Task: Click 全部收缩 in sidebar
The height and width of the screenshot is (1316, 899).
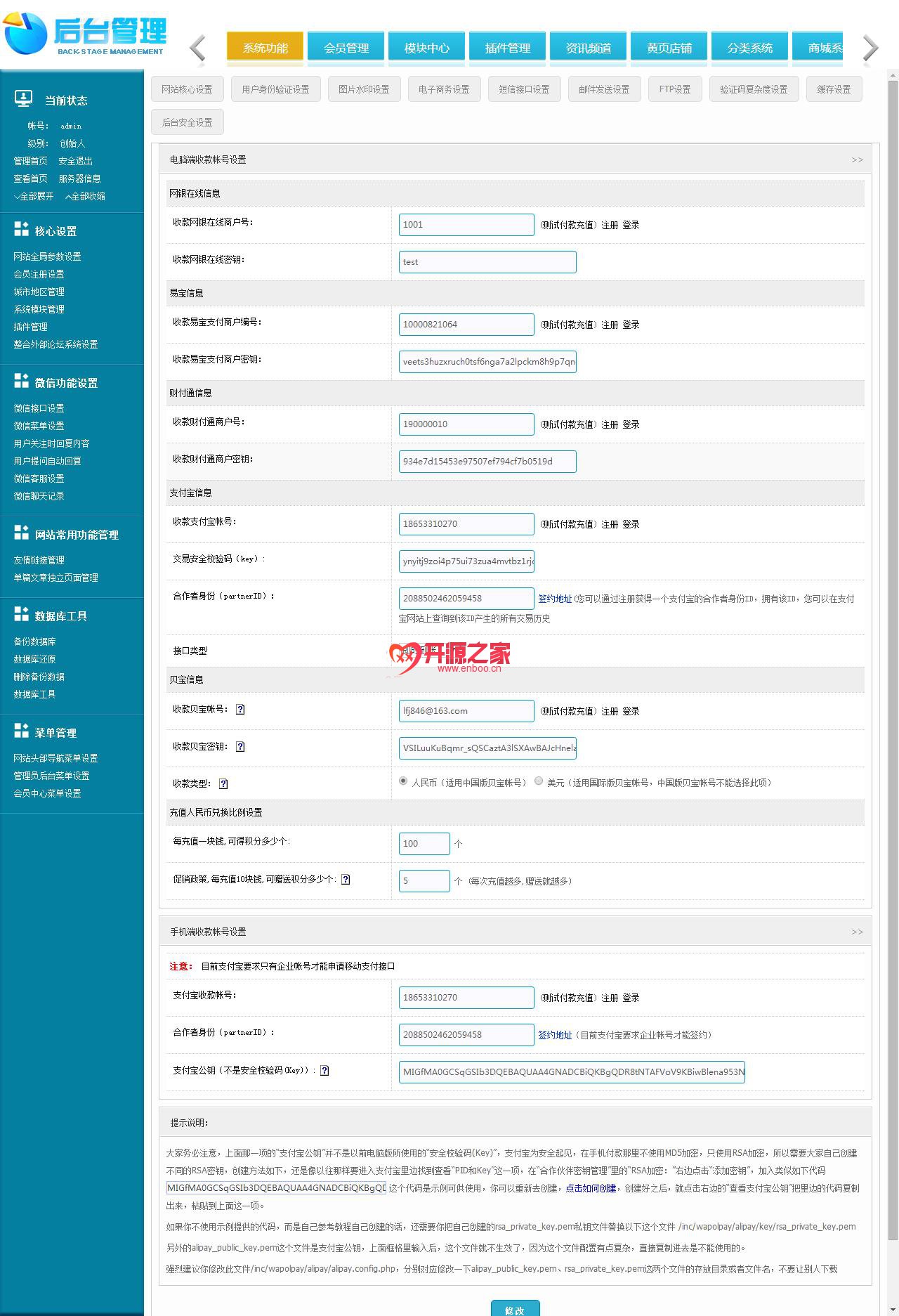Action: [x=85, y=197]
